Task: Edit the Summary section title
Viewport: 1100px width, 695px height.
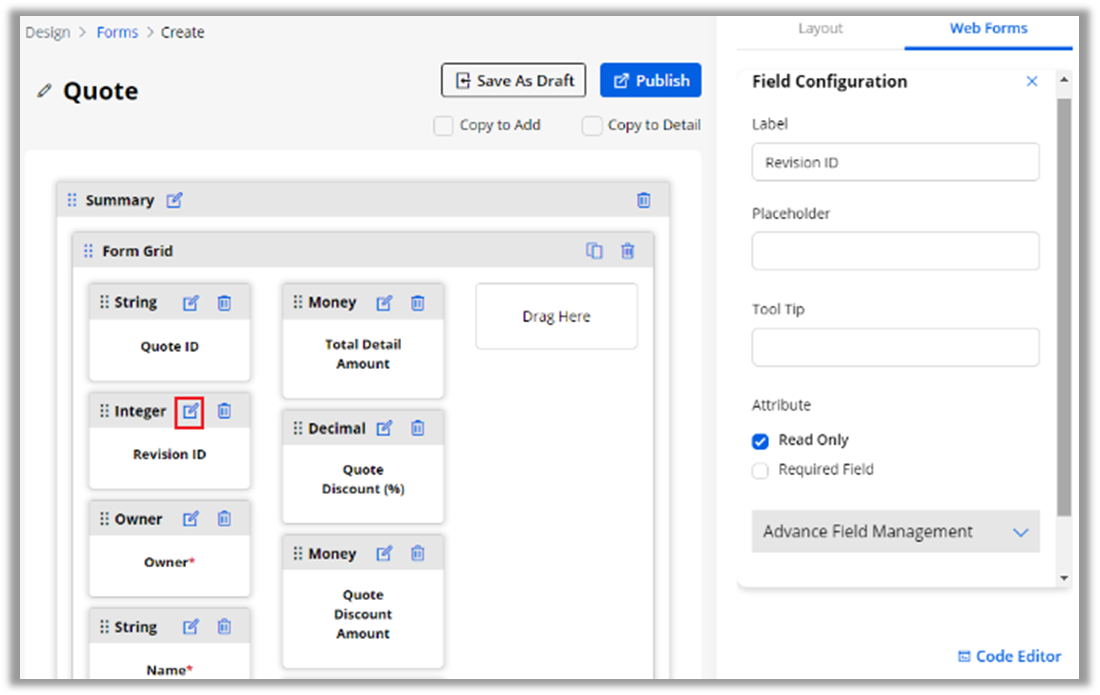Action: tap(175, 200)
